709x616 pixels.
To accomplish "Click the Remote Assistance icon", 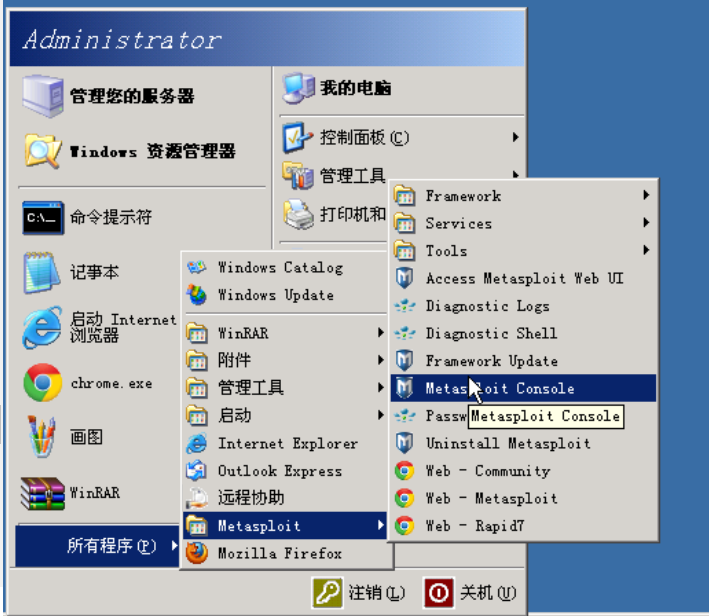I will tap(197, 498).
